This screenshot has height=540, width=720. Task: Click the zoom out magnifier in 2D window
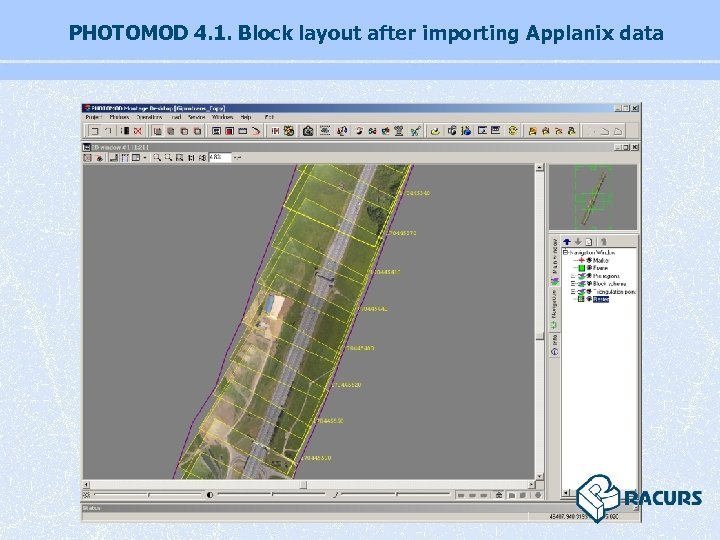[x=168, y=158]
